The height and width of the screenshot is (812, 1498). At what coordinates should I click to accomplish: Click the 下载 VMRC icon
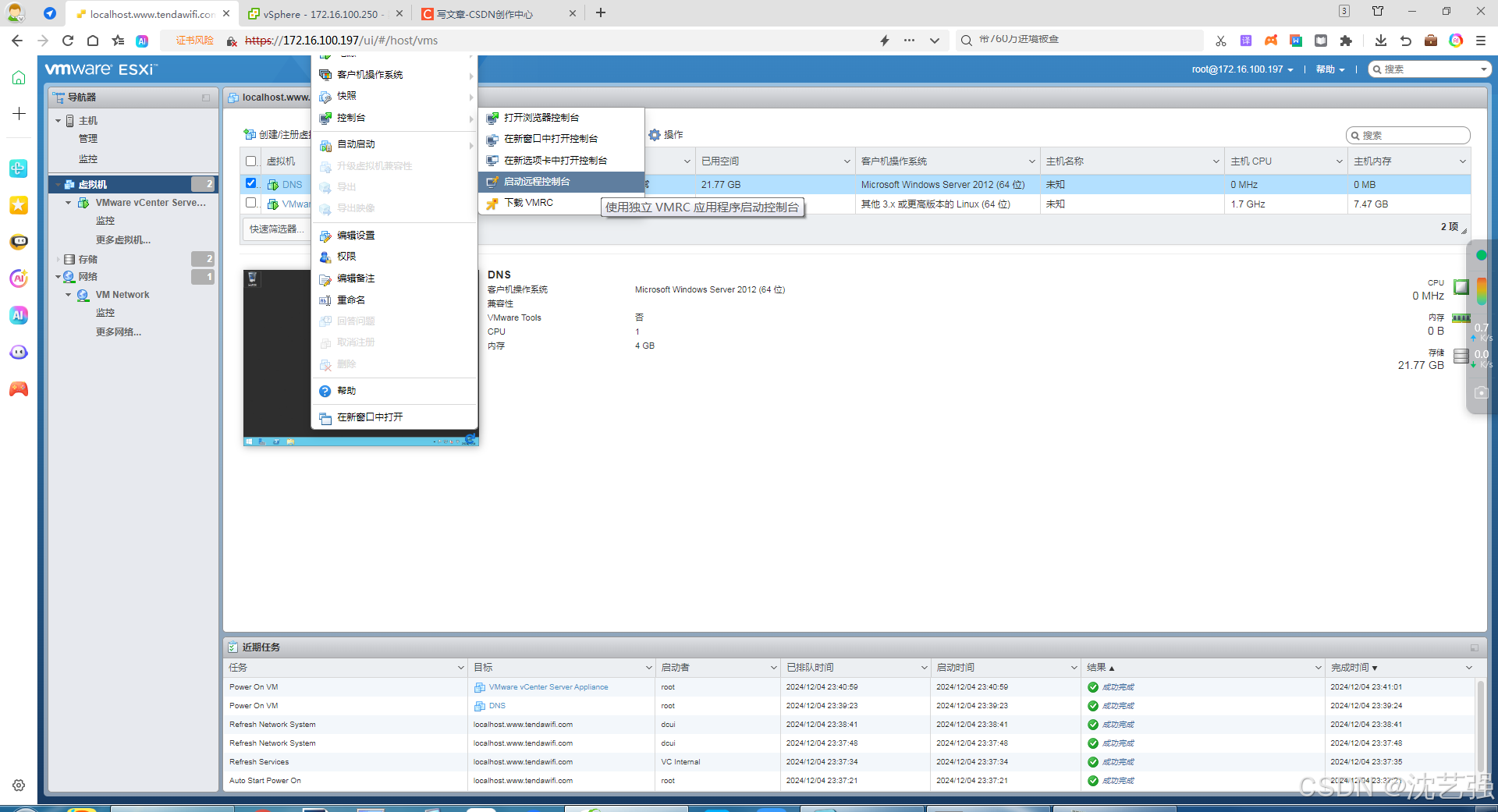point(492,203)
